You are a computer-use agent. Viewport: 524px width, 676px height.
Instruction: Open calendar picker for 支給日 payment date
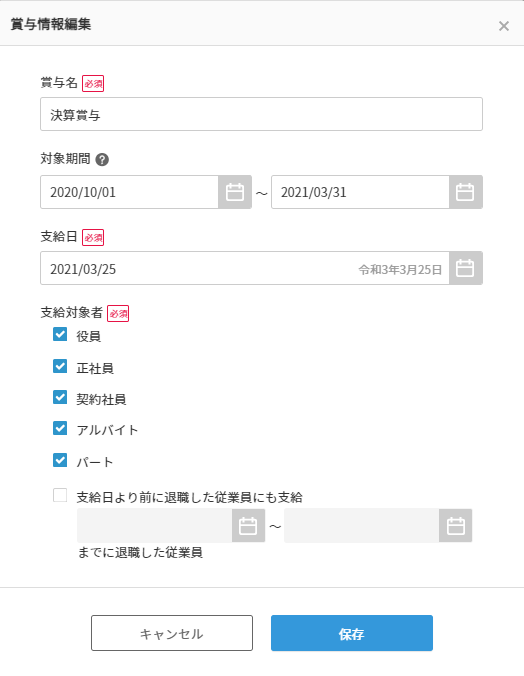tap(465, 268)
